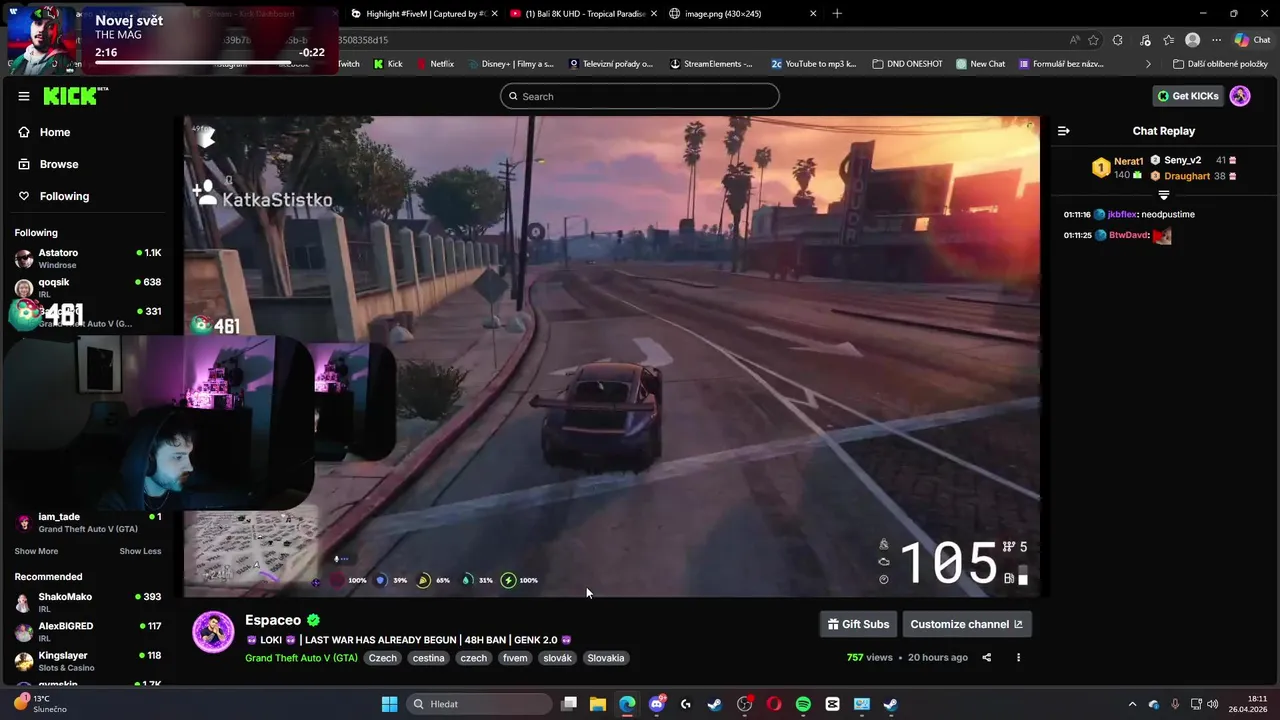Viewport: 1280px width, 720px height.
Task: Open the Netflix bookmark
Action: [x=434, y=64]
